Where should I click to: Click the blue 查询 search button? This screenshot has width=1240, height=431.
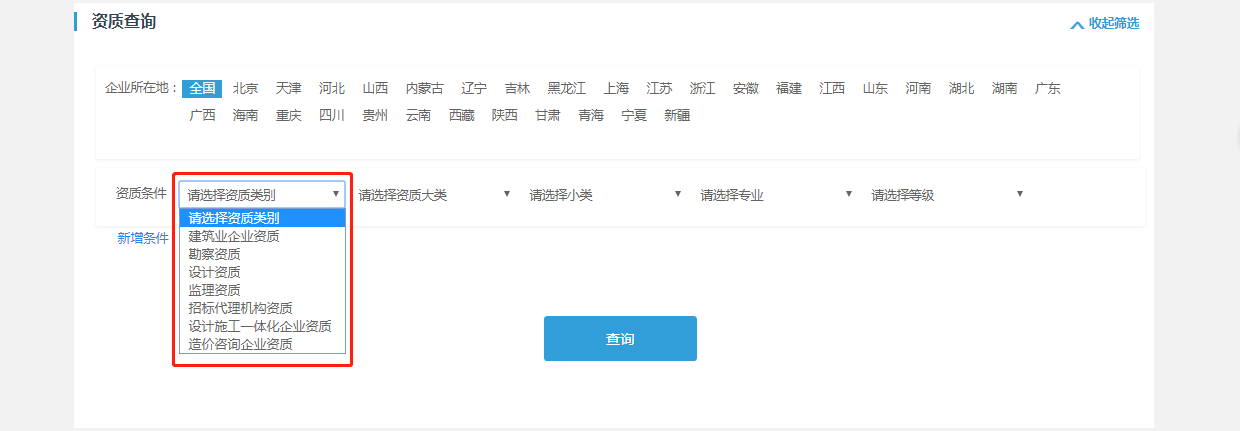pos(620,339)
